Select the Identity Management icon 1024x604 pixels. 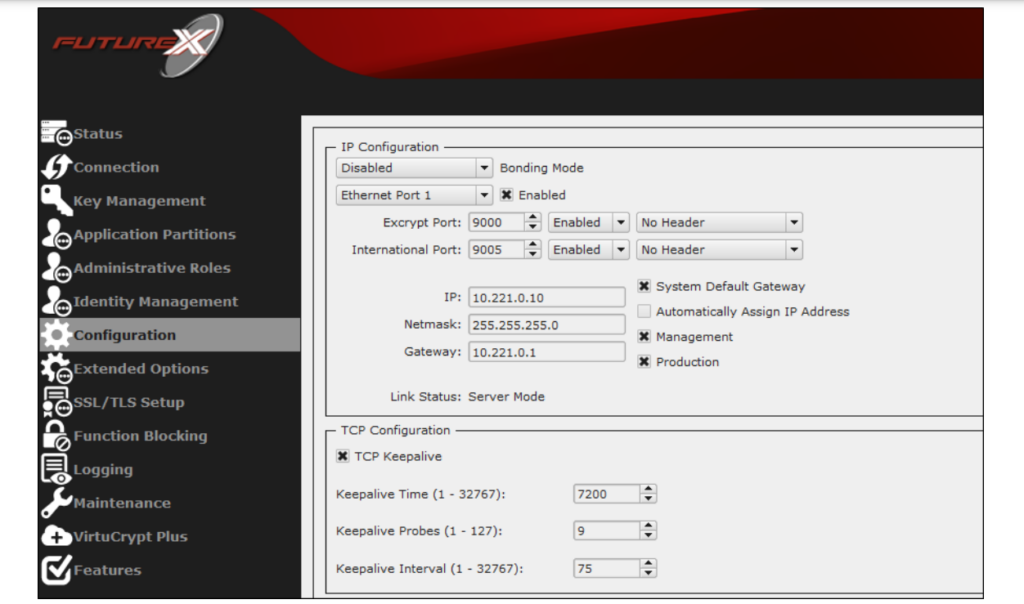(55, 301)
